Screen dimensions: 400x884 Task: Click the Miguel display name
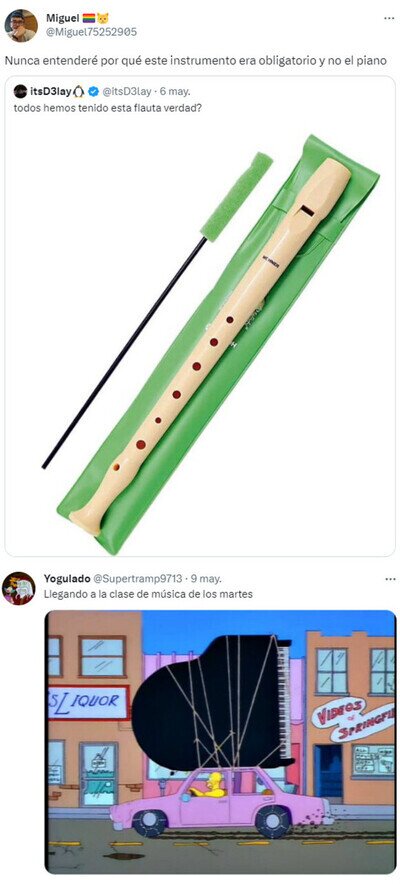coord(63,18)
